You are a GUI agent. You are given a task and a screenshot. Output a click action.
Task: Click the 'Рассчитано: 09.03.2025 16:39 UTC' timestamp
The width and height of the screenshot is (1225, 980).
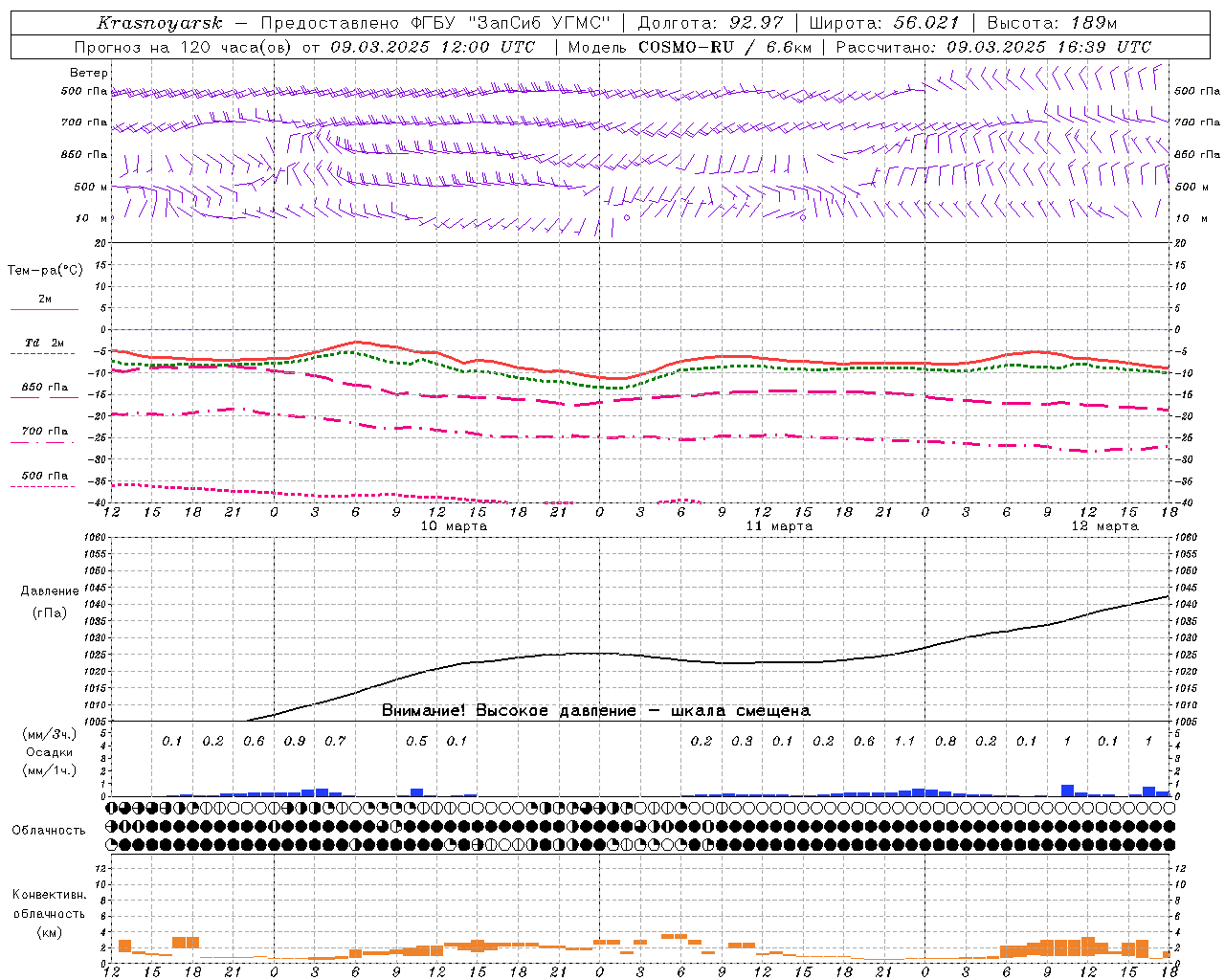pyautogui.click(x=993, y=47)
